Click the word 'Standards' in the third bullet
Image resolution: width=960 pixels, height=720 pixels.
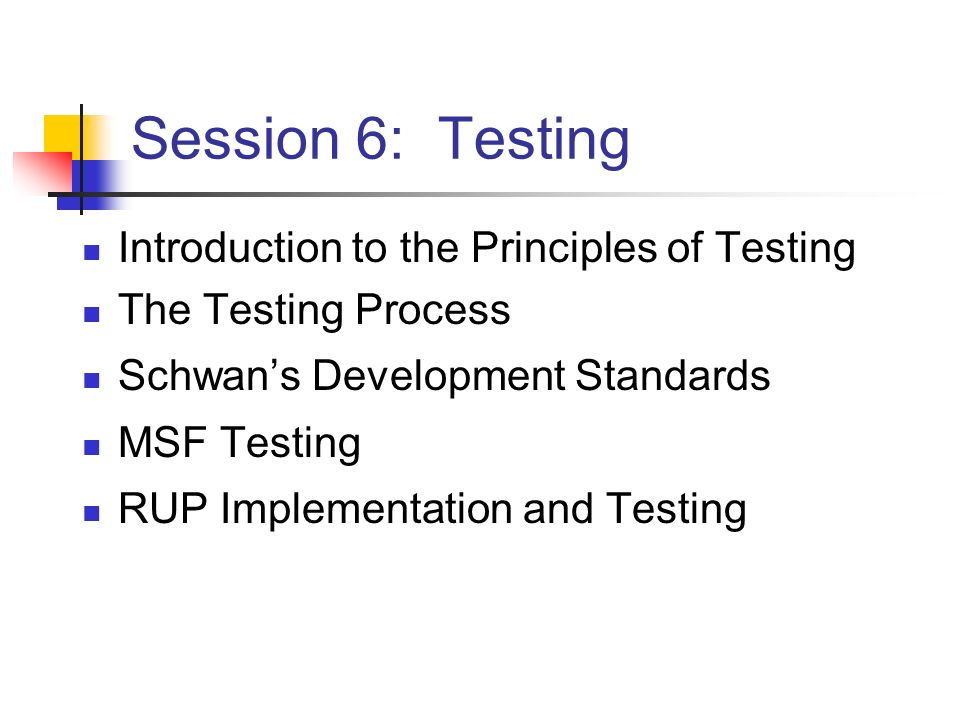(672, 375)
